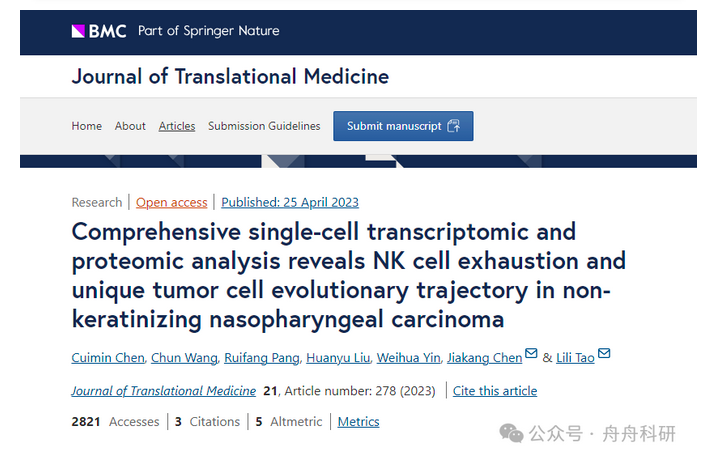Click author name Huanyu Liu
The image size is (712, 461).
338,358
